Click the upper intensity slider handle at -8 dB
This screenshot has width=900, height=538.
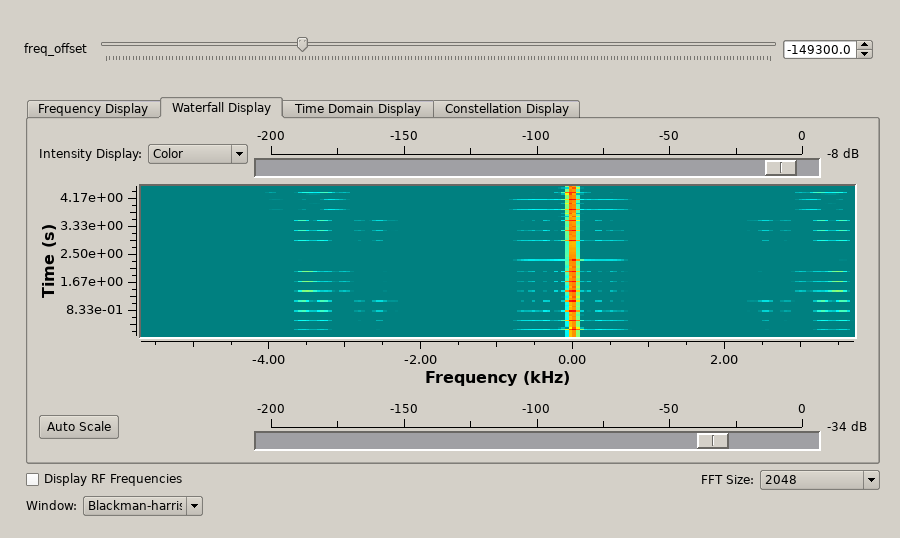(781, 168)
